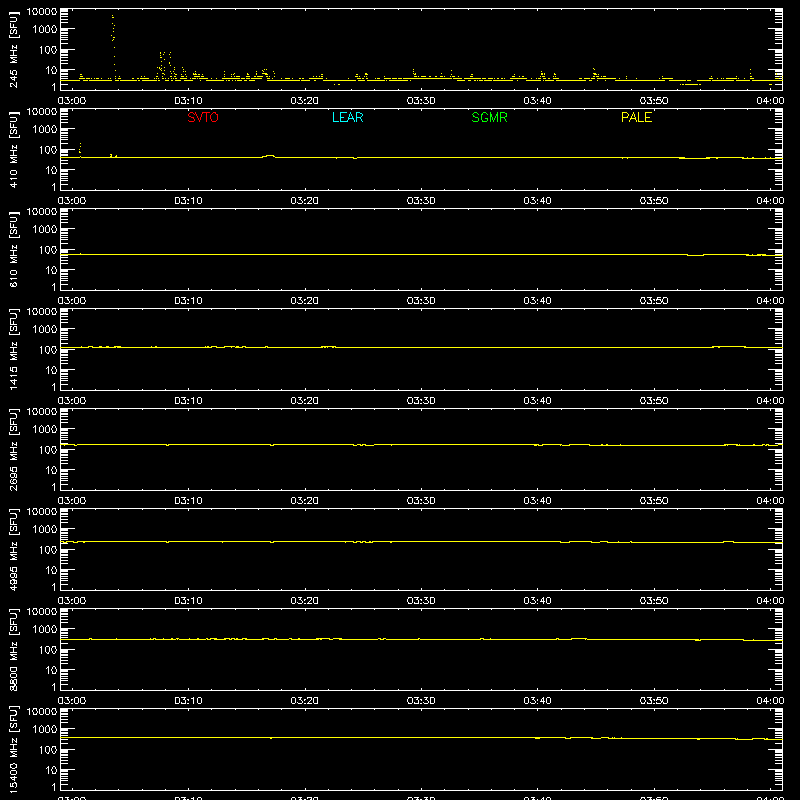The width and height of the screenshot is (800, 800).
Task: Click the tall burst spike in the 245 MHz plot
Action: click(113, 46)
